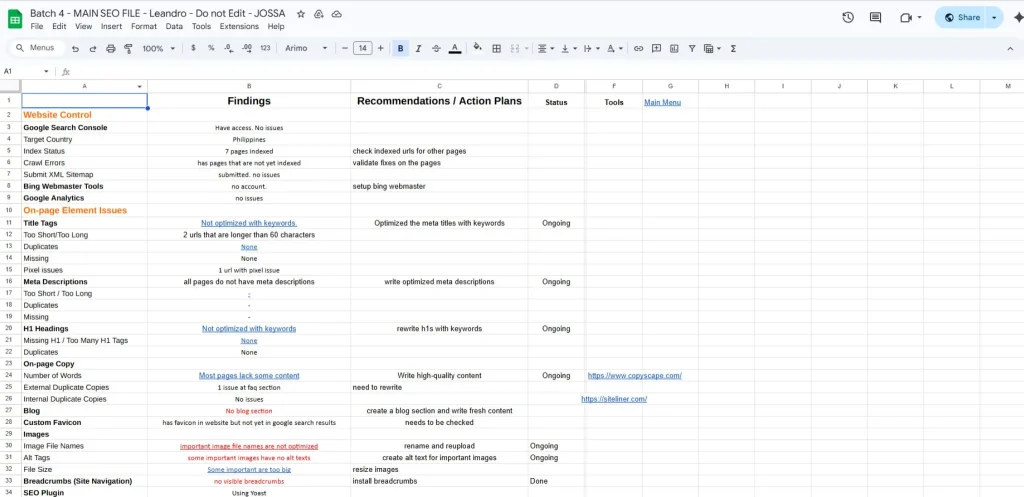1024x497 pixels.
Task: Decrease decimal places icon
Action: point(229,48)
